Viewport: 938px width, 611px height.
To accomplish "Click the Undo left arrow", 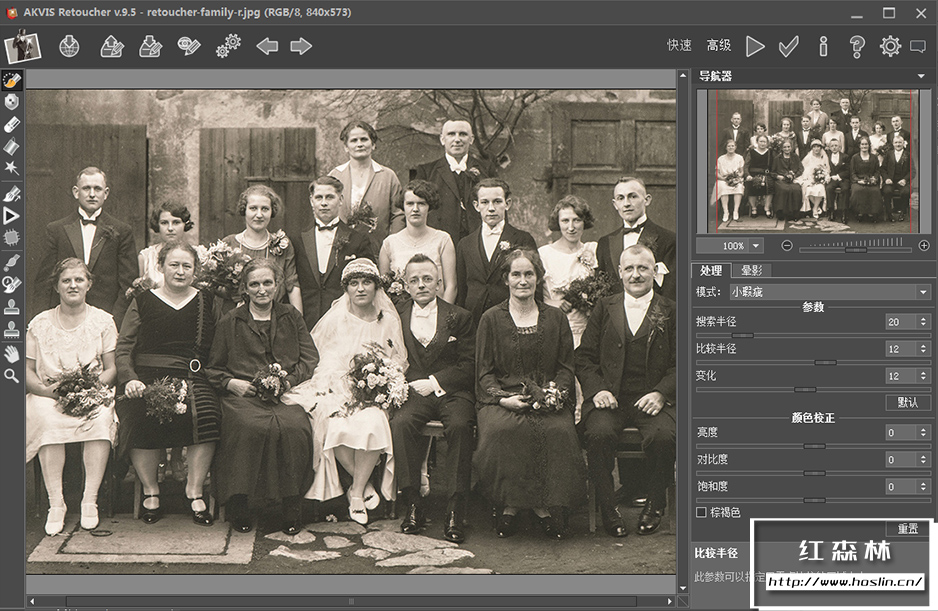I will [267, 46].
